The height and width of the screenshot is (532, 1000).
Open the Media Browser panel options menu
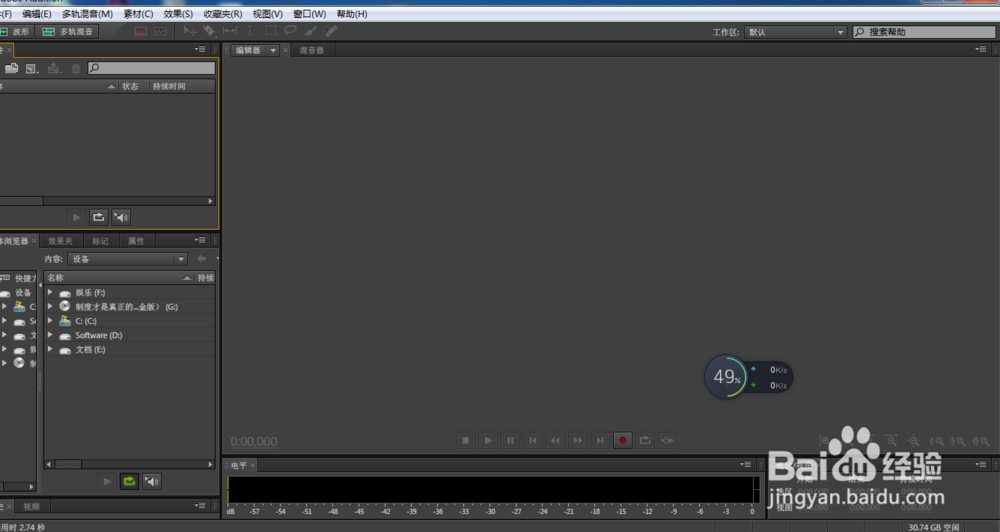coord(200,240)
